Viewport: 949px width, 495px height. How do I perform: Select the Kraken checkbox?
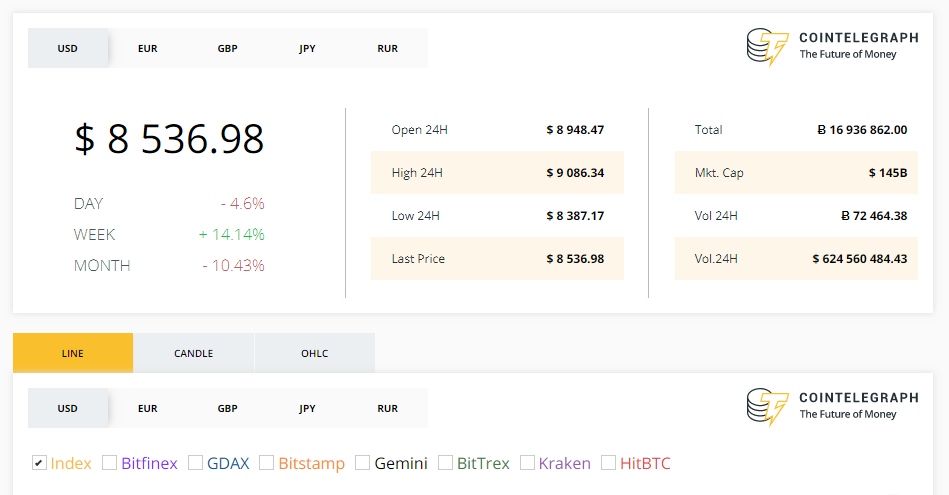(527, 463)
